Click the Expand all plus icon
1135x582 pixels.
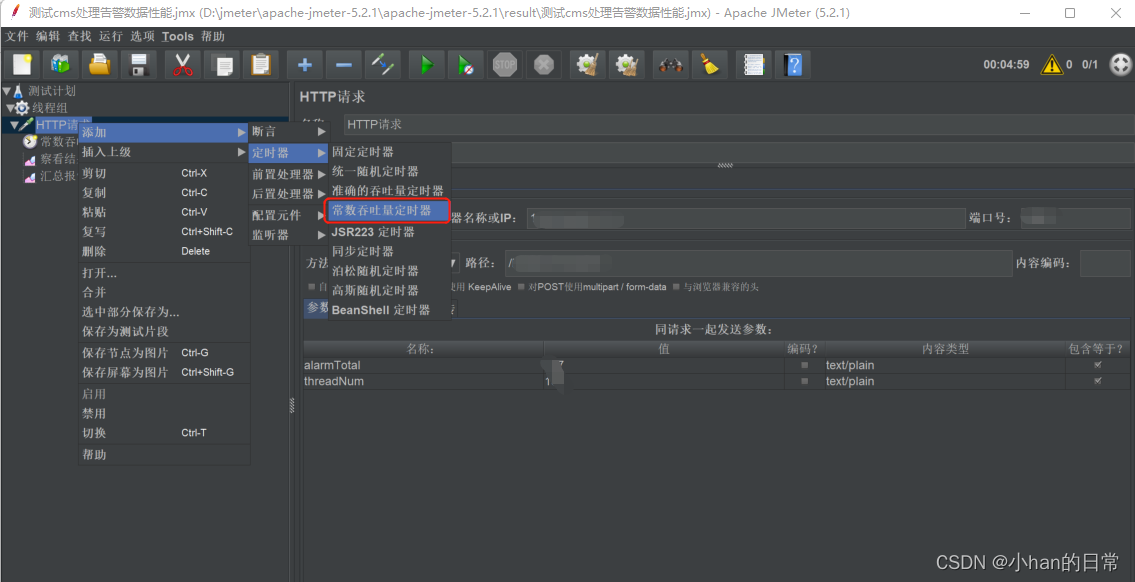(304, 65)
